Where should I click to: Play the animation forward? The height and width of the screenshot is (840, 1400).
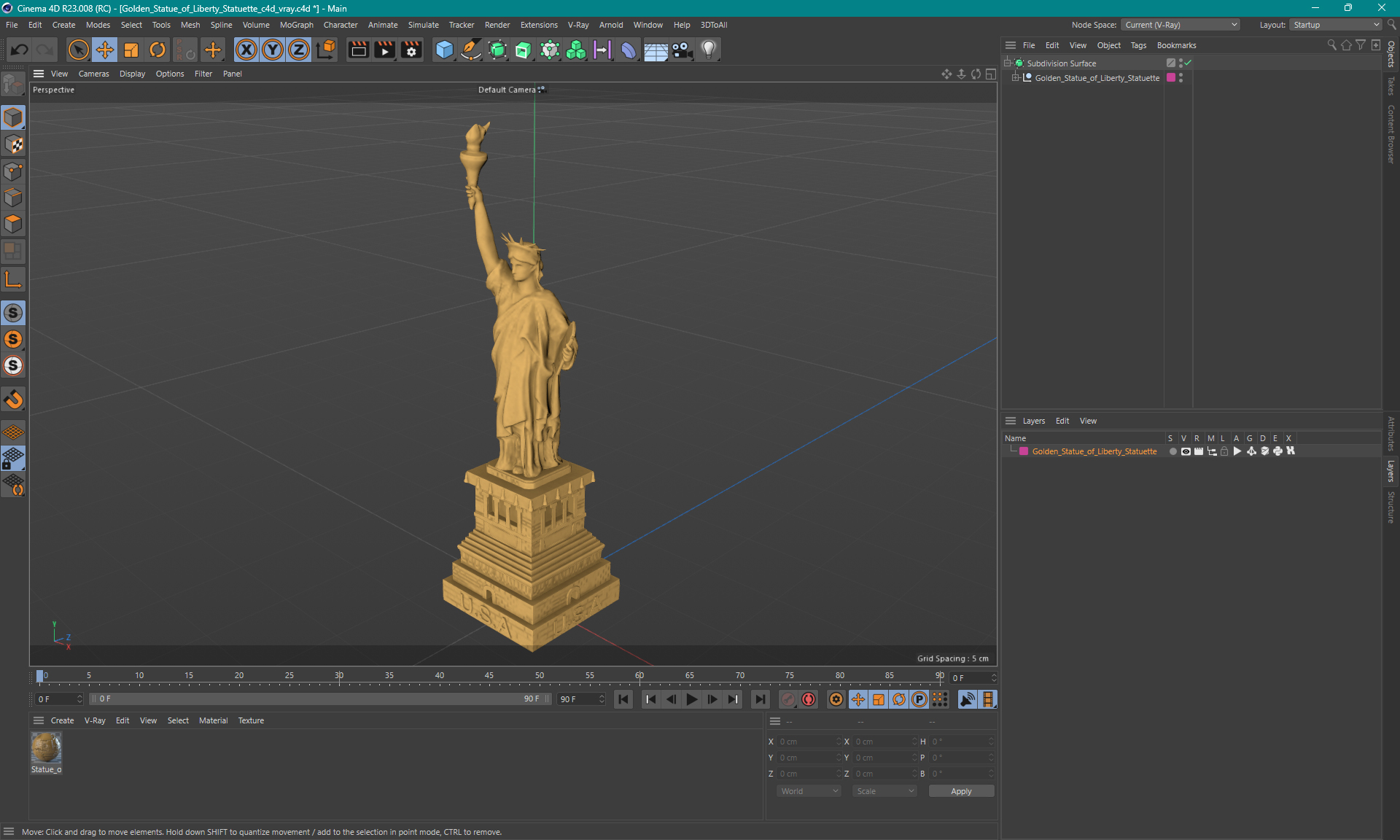point(692,699)
